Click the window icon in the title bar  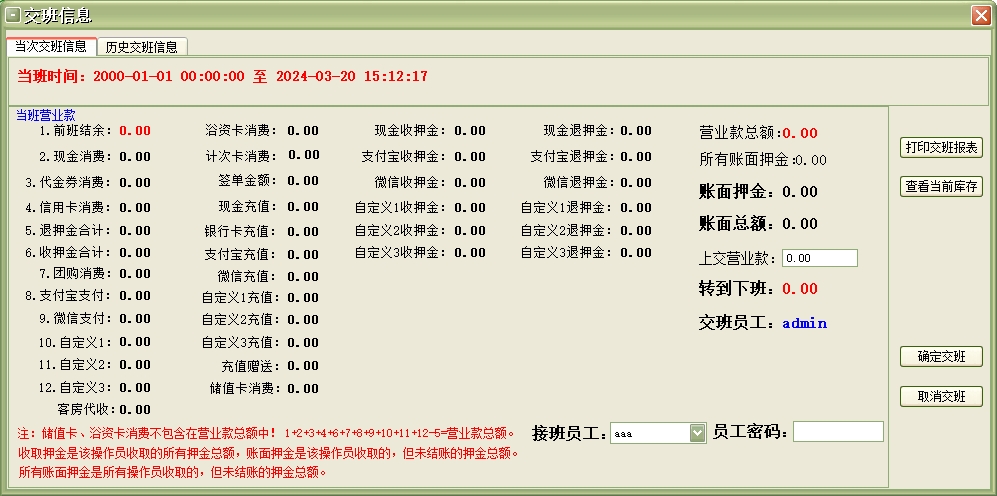pyautogui.click(x=13, y=15)
